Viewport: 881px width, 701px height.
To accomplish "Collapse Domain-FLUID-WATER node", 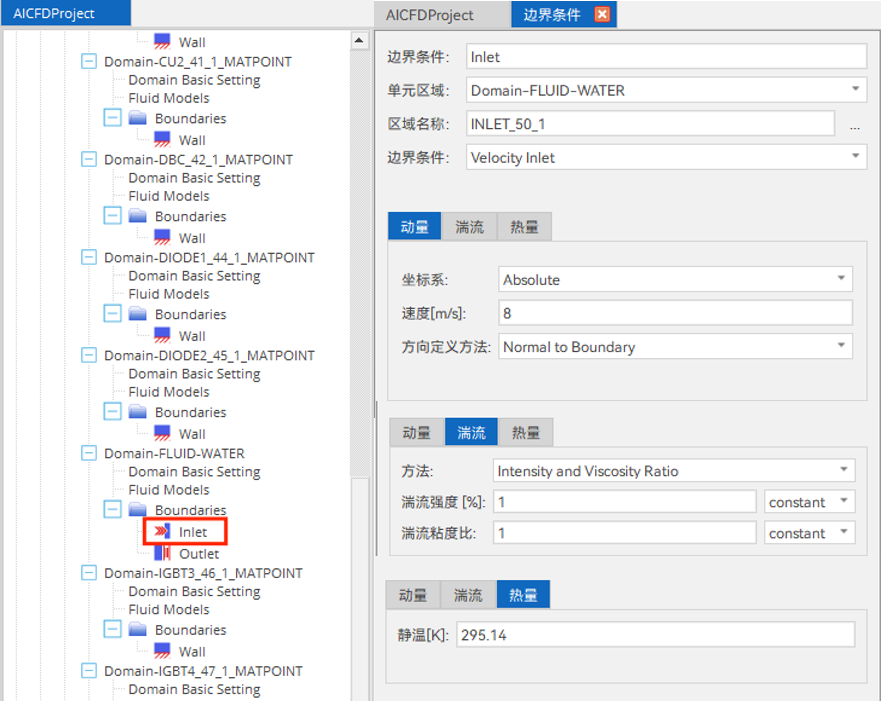I will point(89,453).
